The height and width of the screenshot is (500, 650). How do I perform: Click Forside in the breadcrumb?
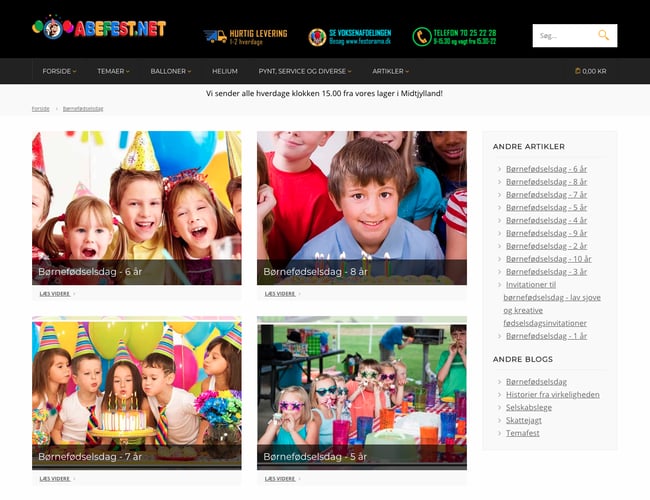tap(40, 108)
